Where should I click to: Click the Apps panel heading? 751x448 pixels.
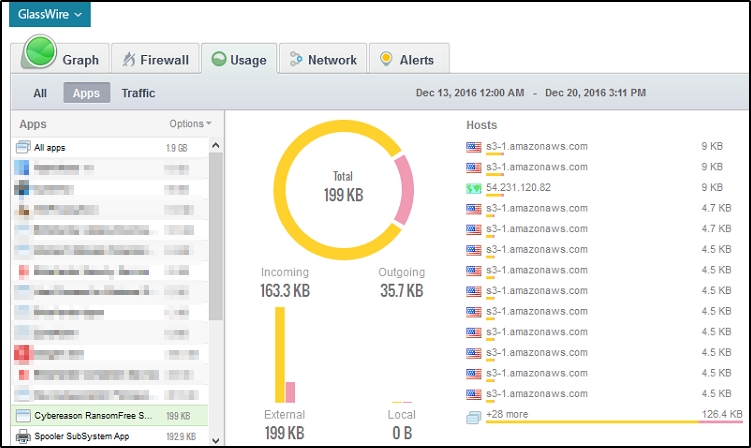click(x=33, y=124)
